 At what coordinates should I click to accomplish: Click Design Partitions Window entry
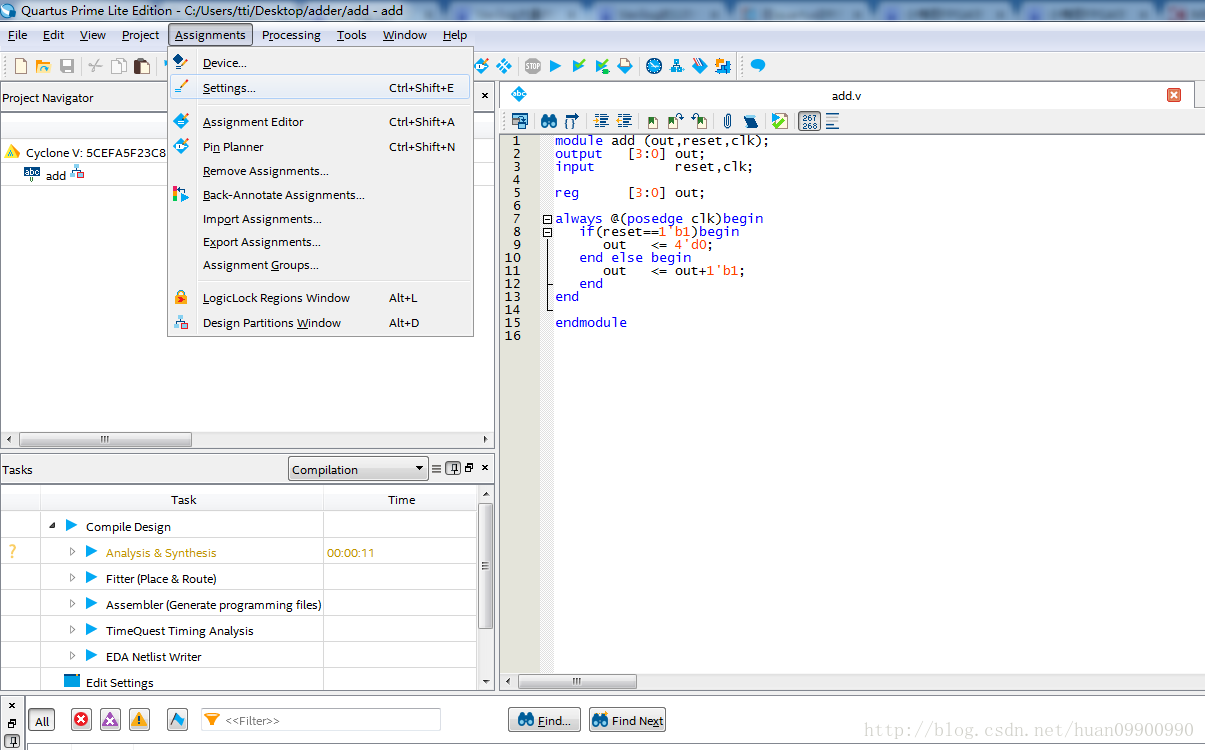point(320,323)
